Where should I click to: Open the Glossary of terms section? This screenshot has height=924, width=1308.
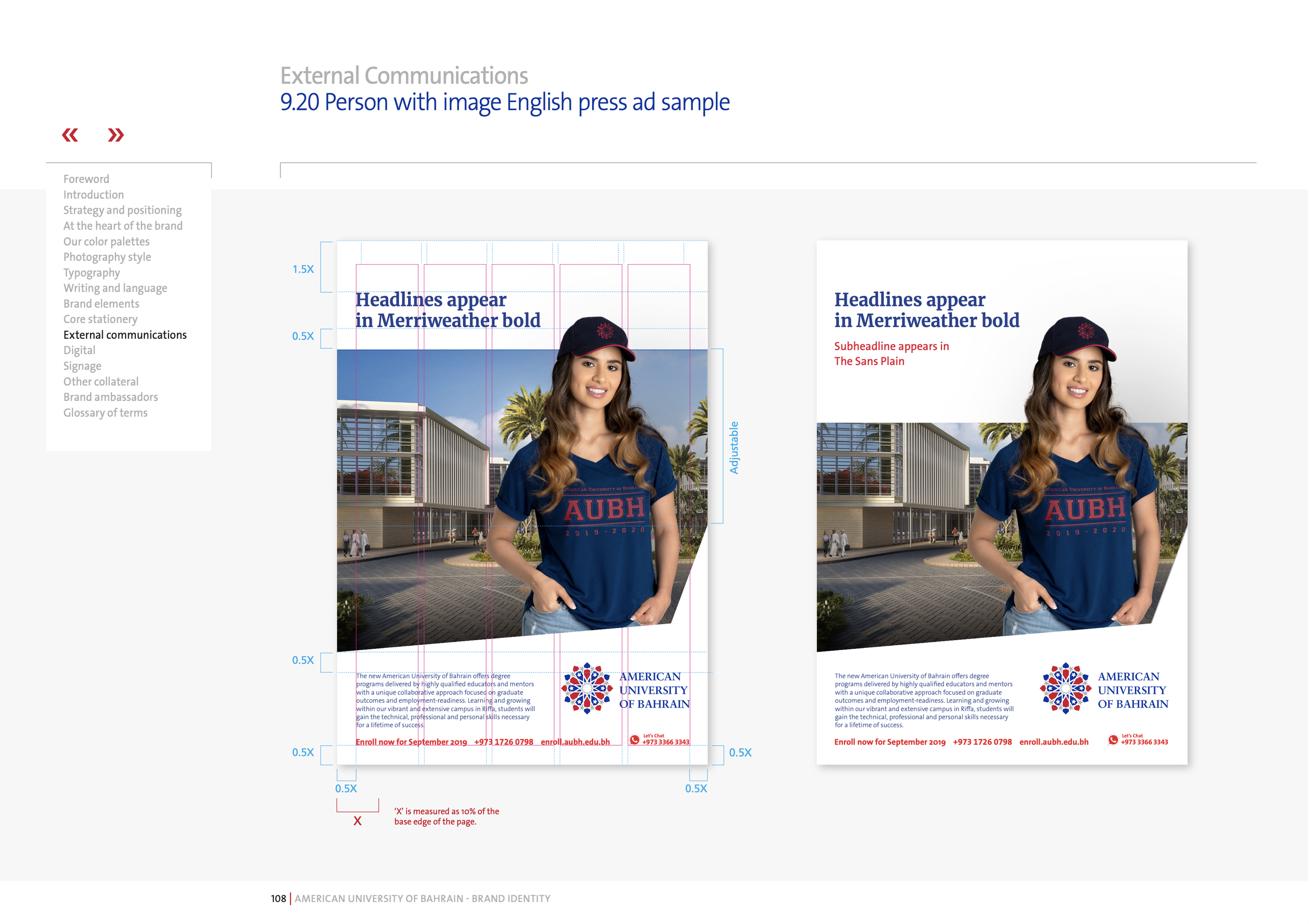tap(105, 412)
